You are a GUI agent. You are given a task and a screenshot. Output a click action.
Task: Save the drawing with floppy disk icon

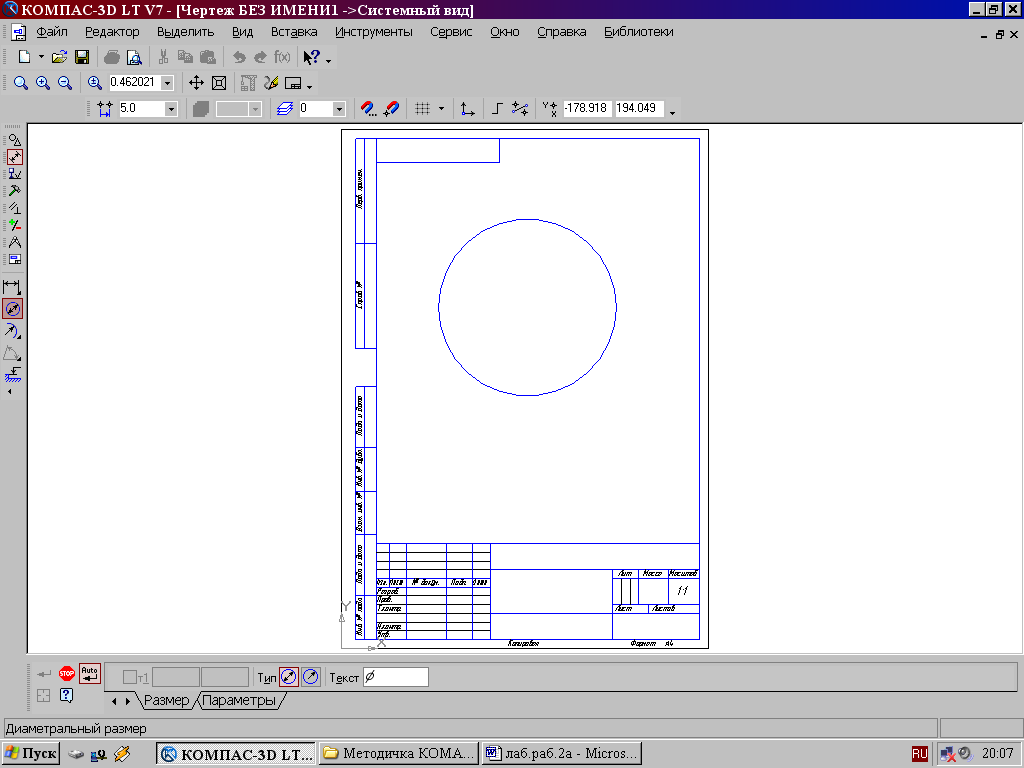click(x=82, y=58)
